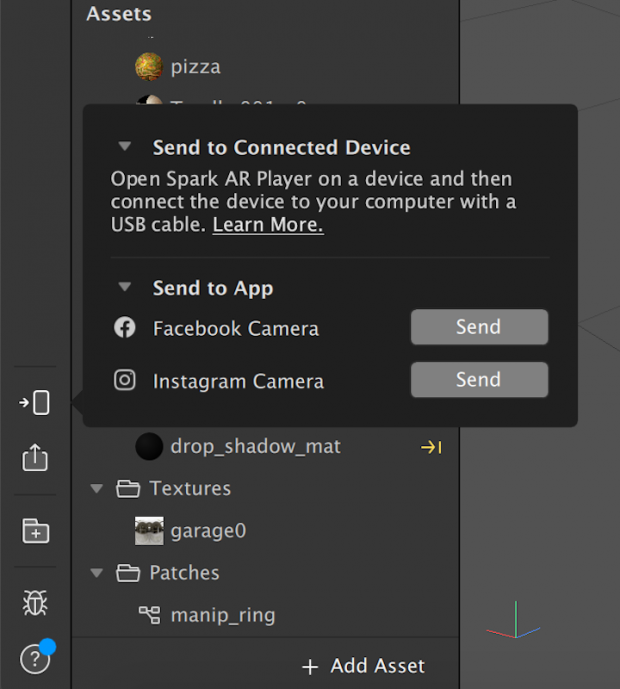Viewport: 620px width, 689px height.
Task: Click the manip_ring patch icon
Action: 149,615
